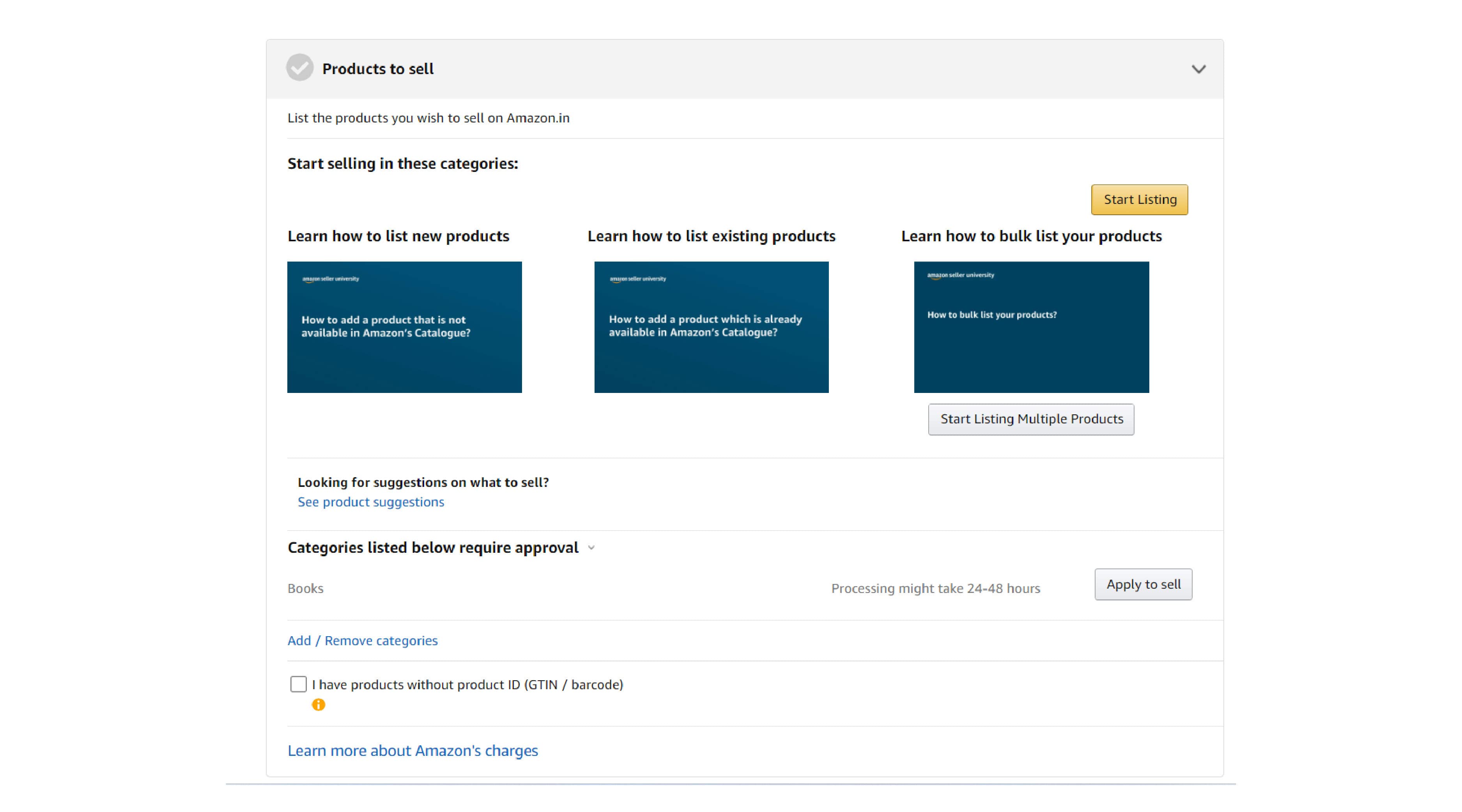Image resolution: width=1462 pixels, height=812 pixels.
Task: Check the products without product ID box
Action: pos(299,684)
